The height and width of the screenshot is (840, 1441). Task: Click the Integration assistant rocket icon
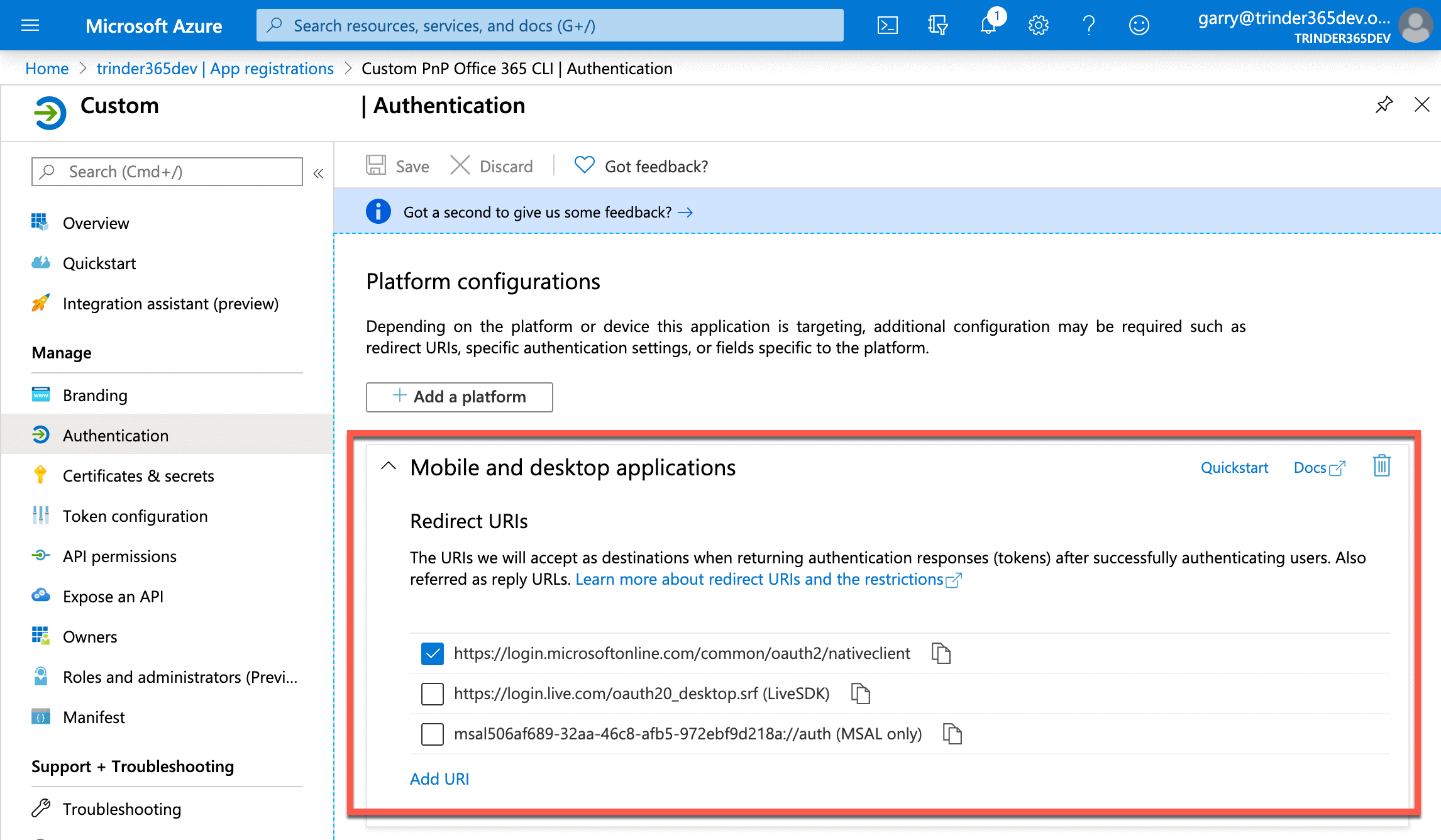(x=40, y=303)
